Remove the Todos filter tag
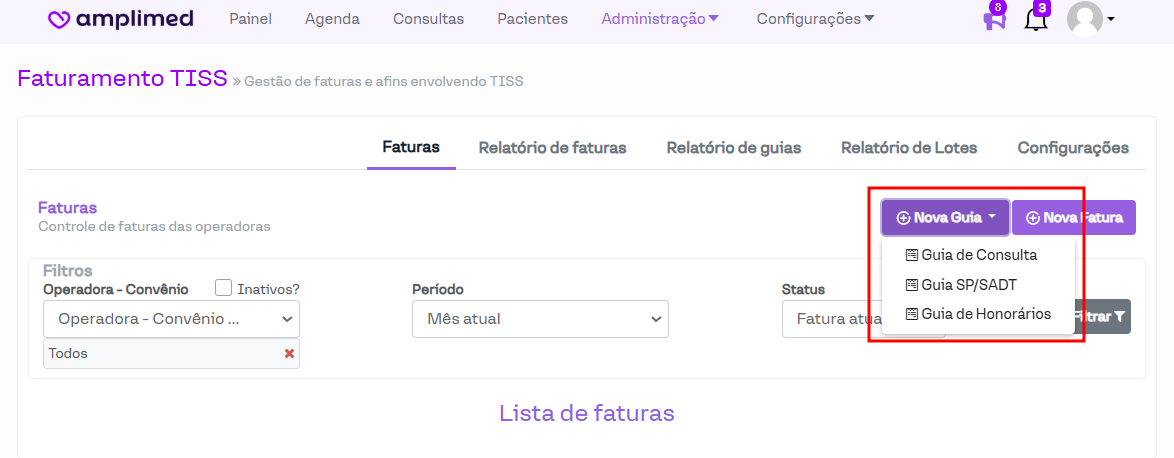 tap(289, 353)
